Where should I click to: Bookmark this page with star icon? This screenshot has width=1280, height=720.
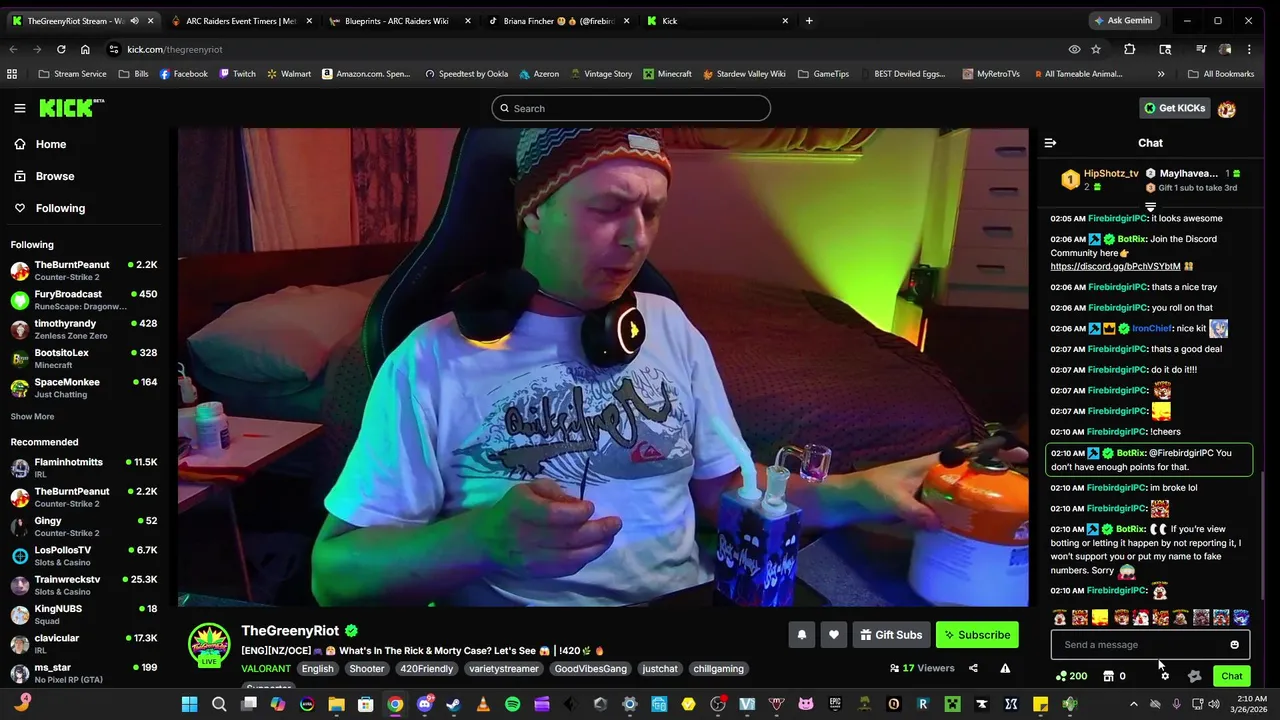(1096, 49)
